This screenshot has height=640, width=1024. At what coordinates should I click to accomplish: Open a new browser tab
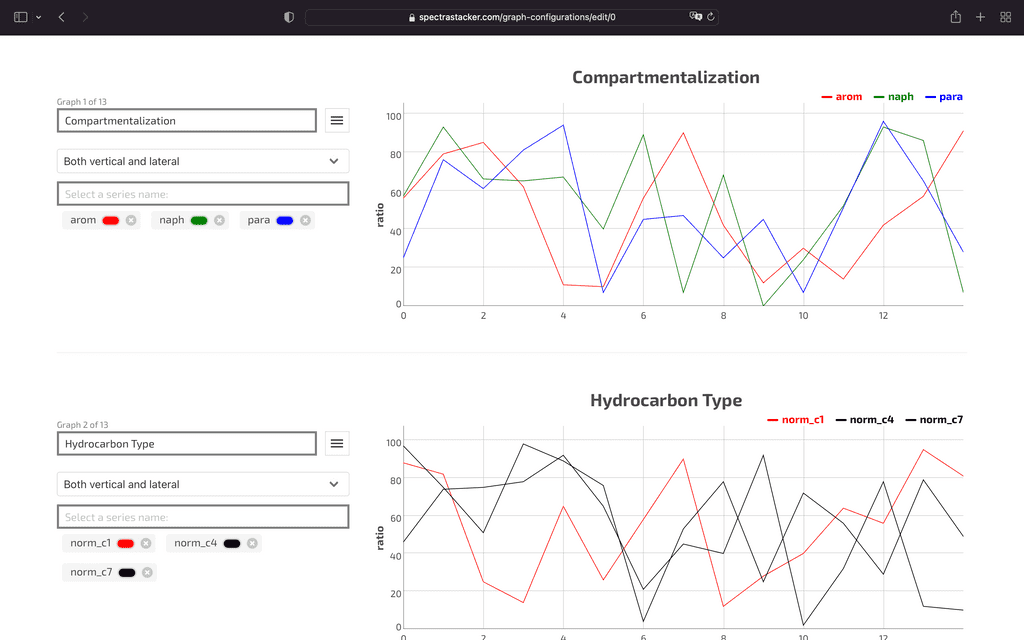point(980,17)
